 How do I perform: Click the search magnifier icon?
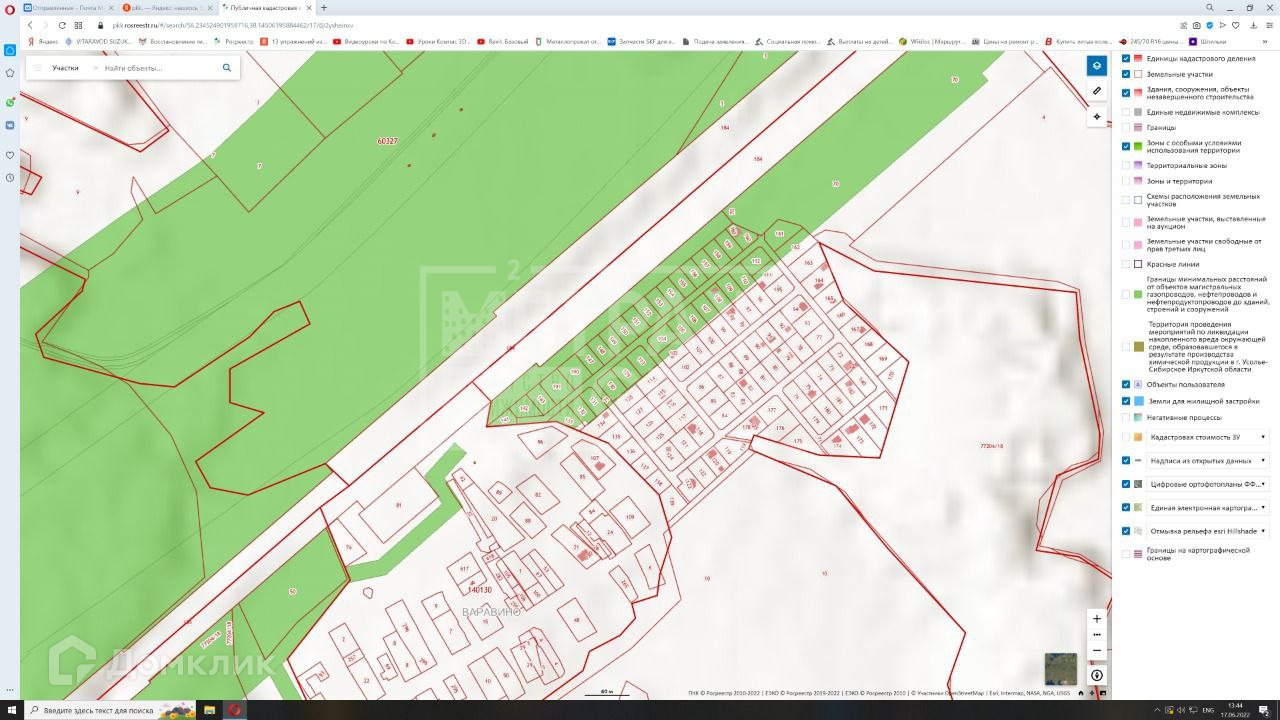pos(227,68)
